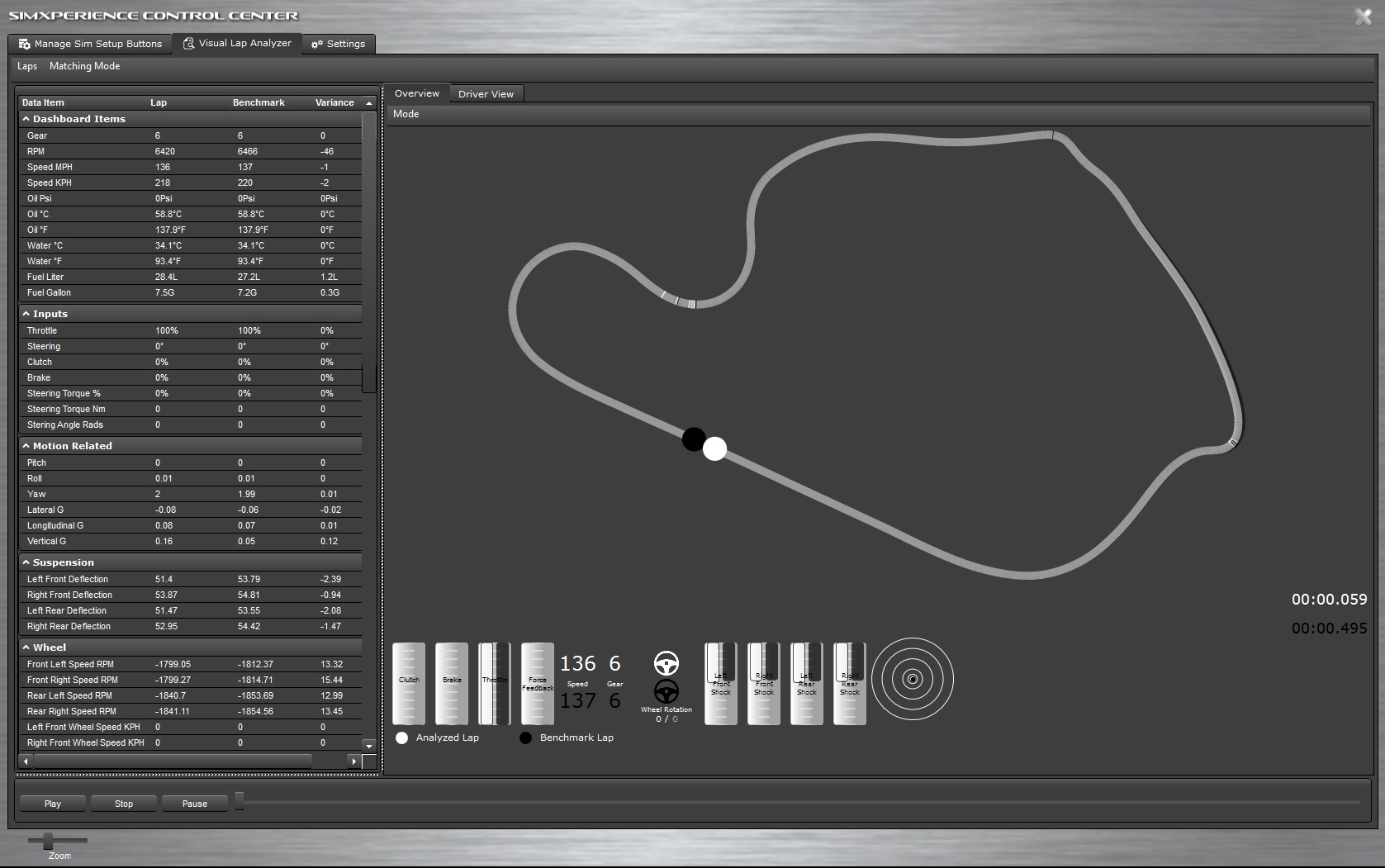Select the Left Front Shock gauge

719,683
